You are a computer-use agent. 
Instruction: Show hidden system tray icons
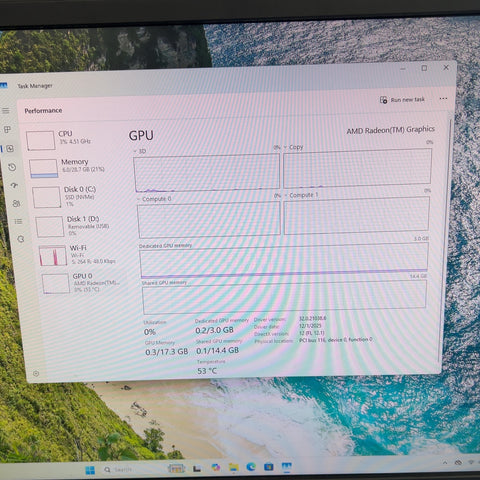(445, 463)
